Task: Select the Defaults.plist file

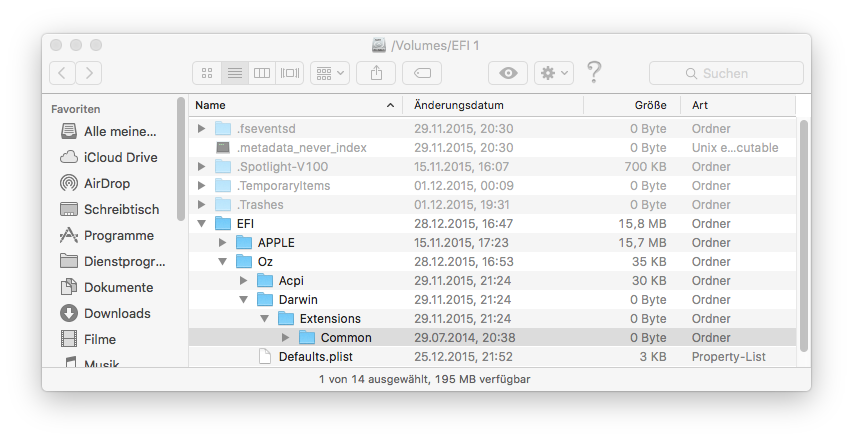Action: pos(315,357)
